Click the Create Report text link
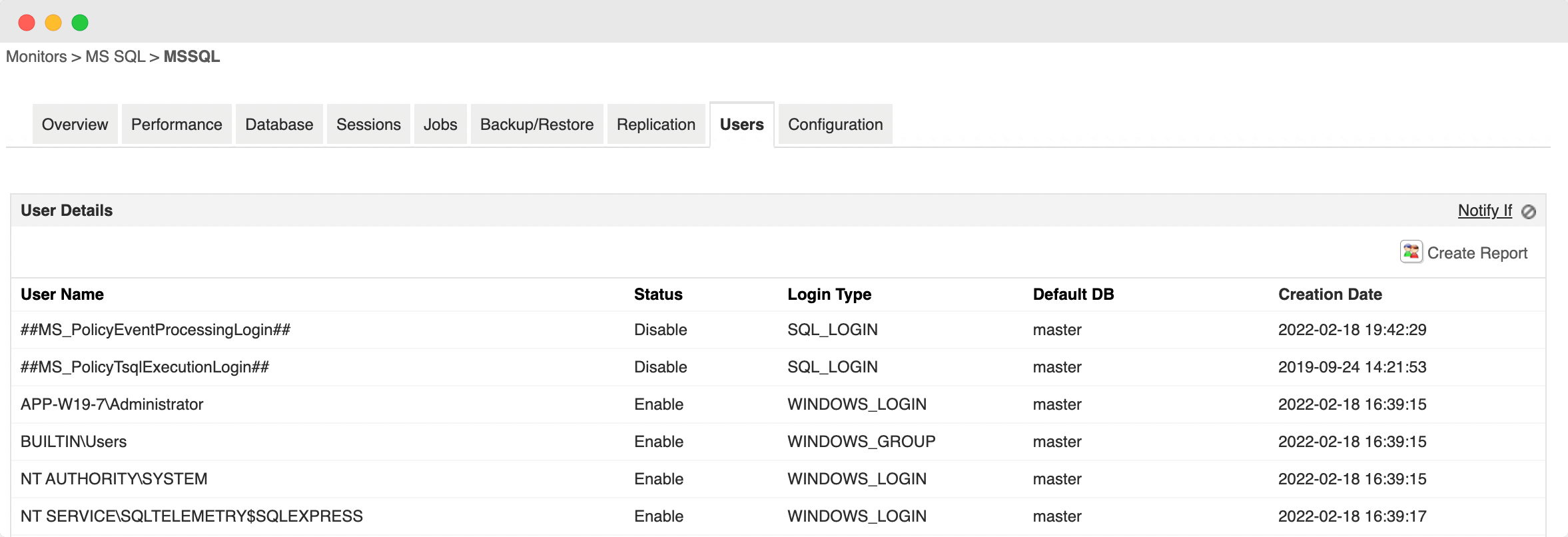 click(x=1477, y=253)
